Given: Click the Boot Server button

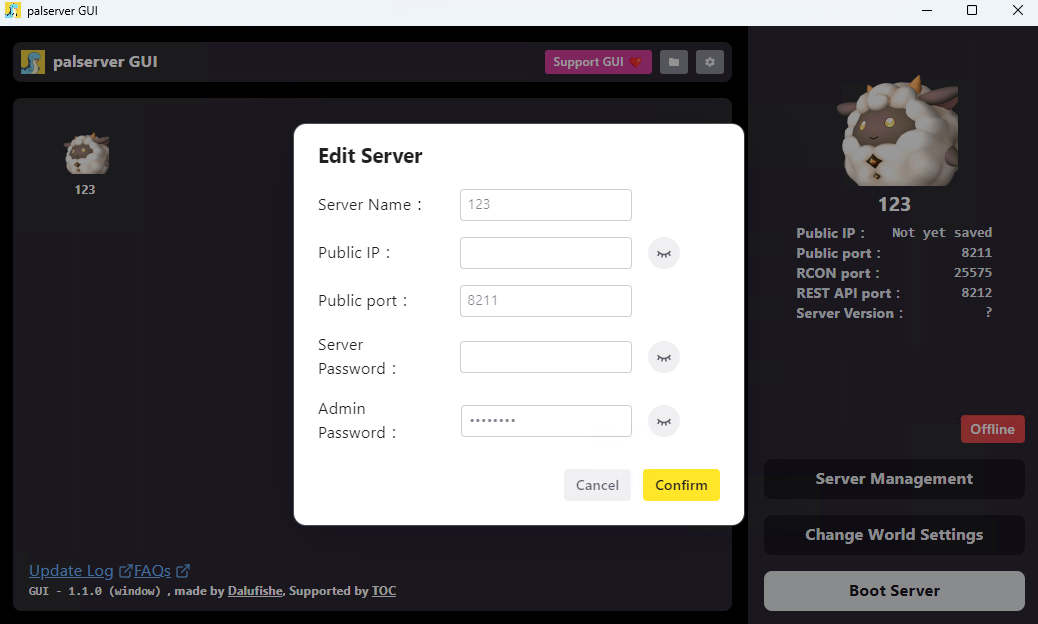Looking at the screenshot, I should coord(894,591).
